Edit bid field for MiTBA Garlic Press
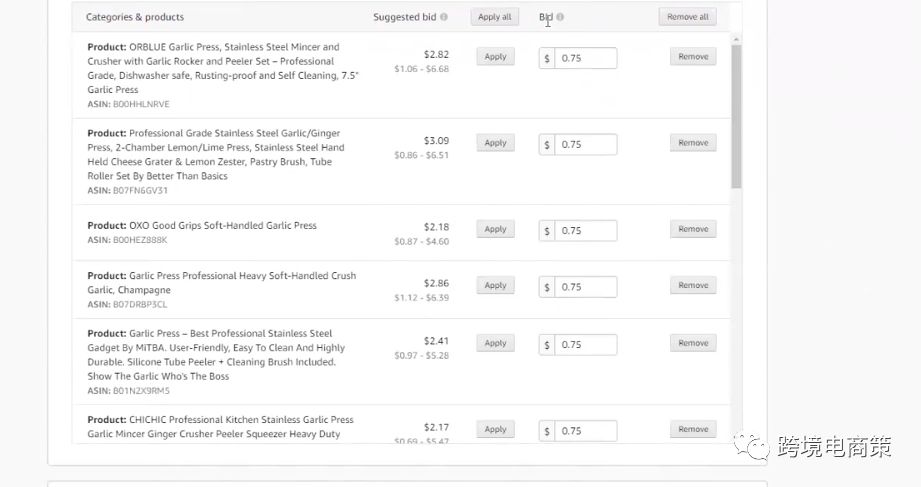 pos(585,345)
